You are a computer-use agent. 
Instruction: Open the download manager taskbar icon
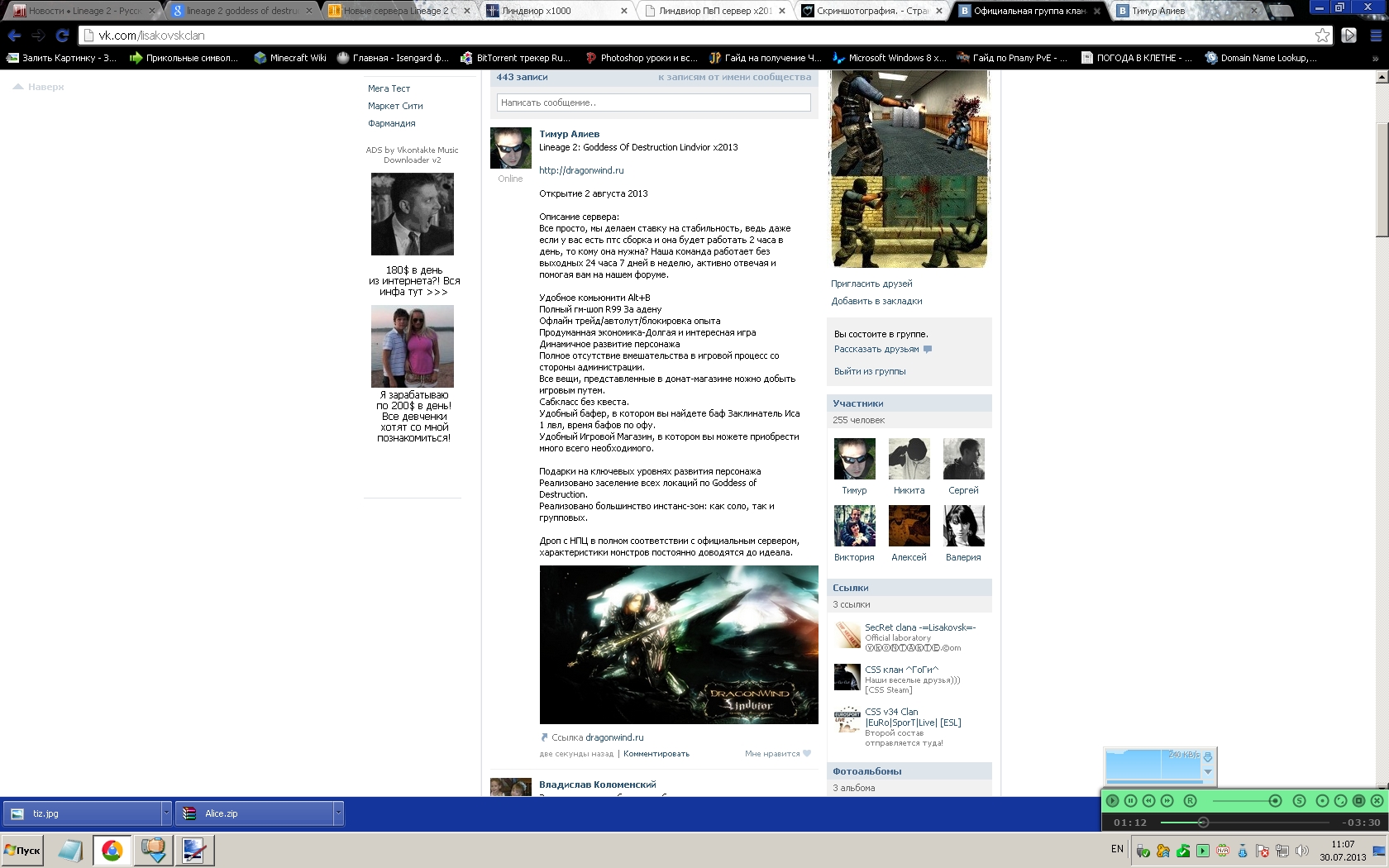154,850
